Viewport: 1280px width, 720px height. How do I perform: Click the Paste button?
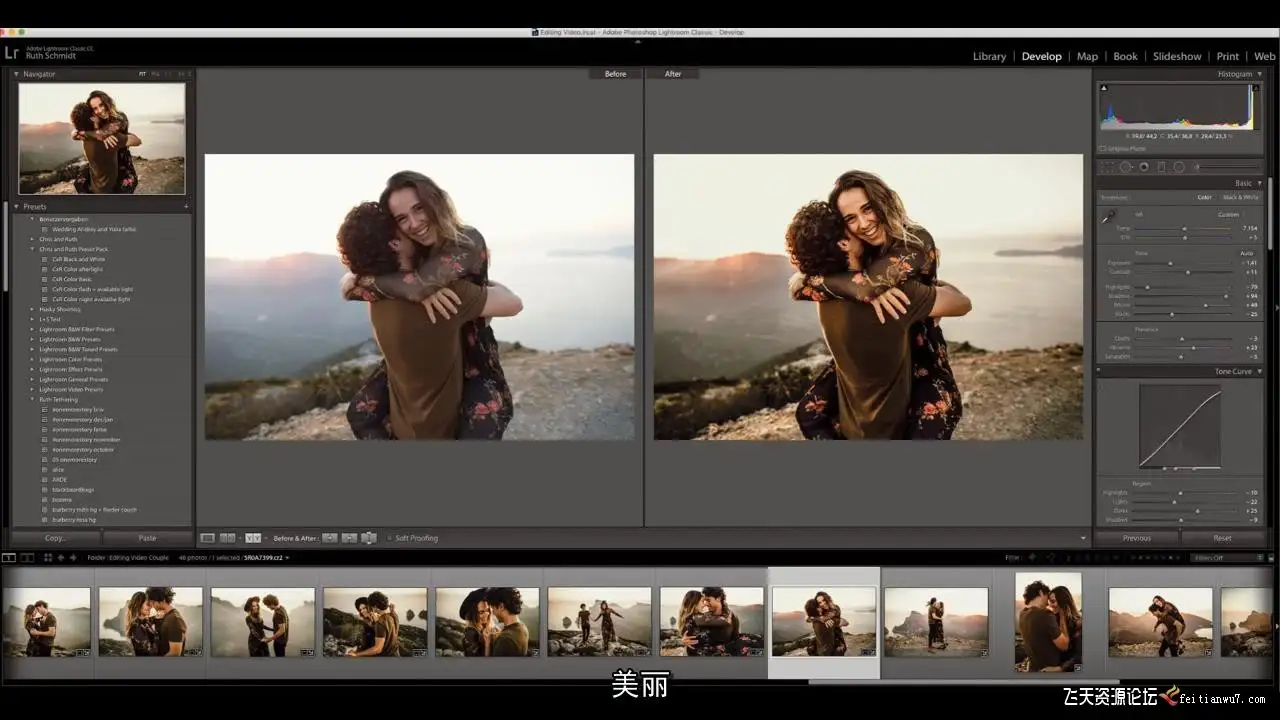pos(147,538)
